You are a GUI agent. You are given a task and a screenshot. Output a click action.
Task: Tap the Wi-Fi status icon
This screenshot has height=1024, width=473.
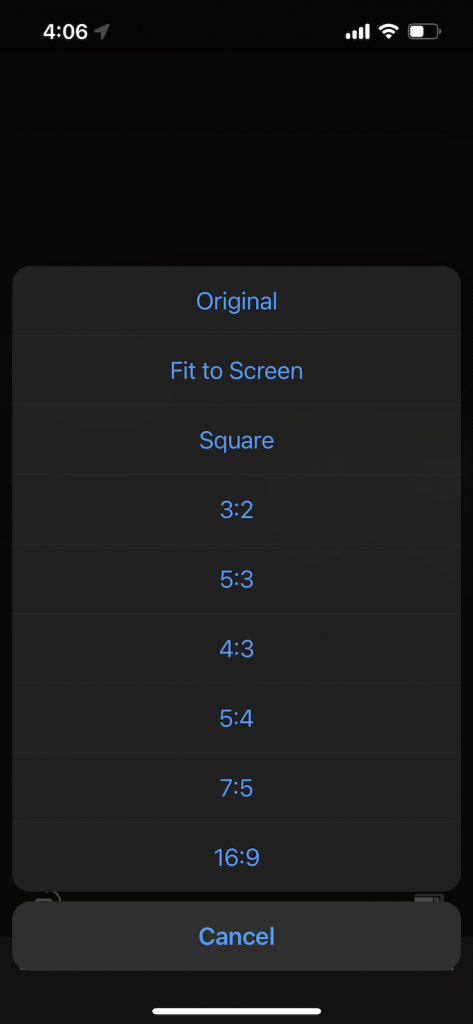pos(389,31)
